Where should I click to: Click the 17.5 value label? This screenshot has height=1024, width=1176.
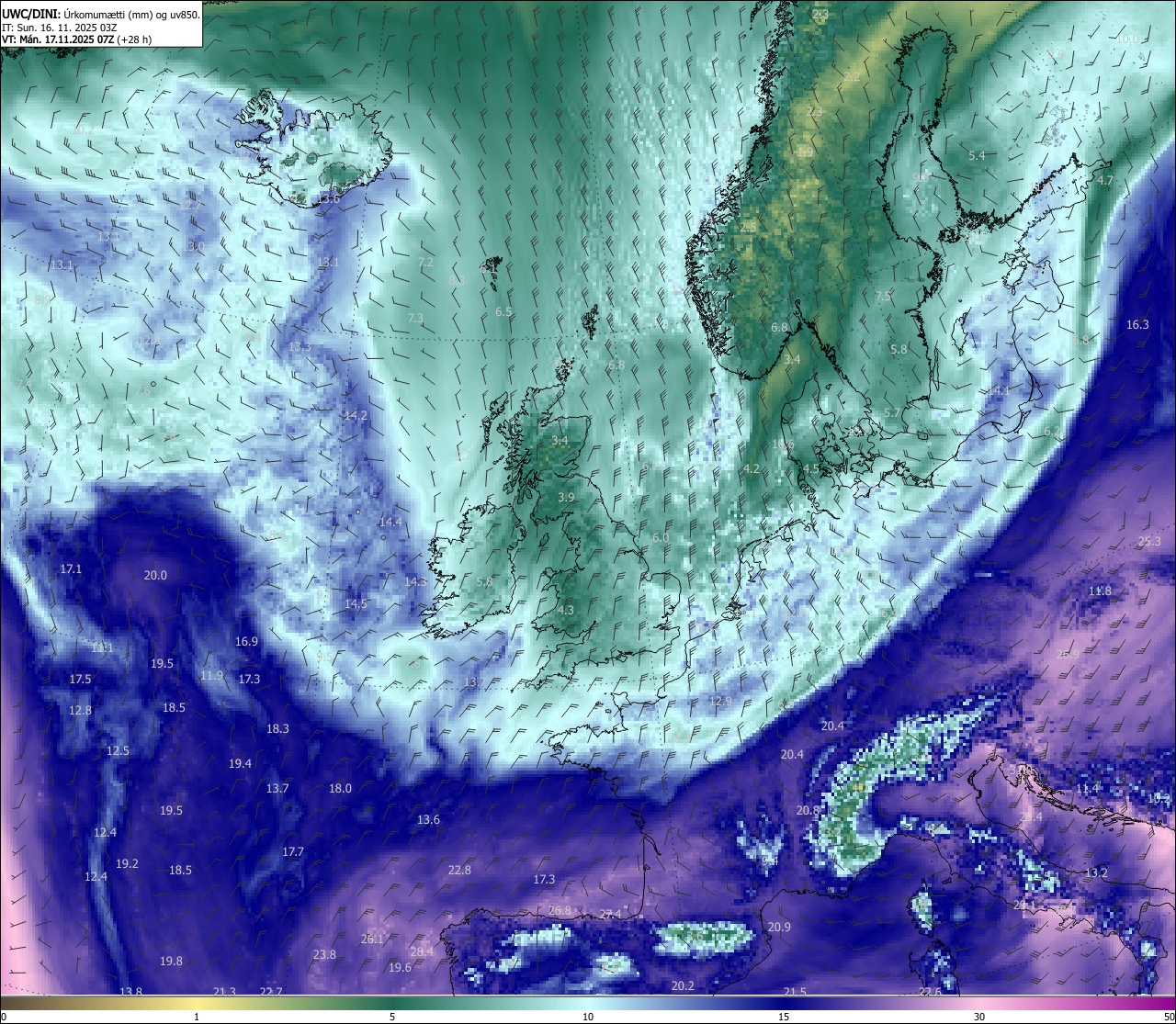pos(80,680)
